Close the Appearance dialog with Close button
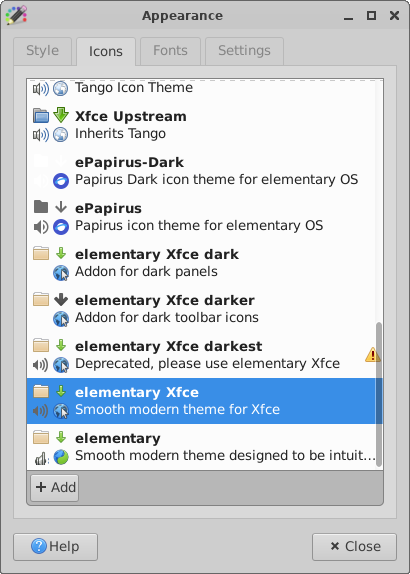Image resolution: width=410 pixels, height=574 pixels. [x=354, y=547]
